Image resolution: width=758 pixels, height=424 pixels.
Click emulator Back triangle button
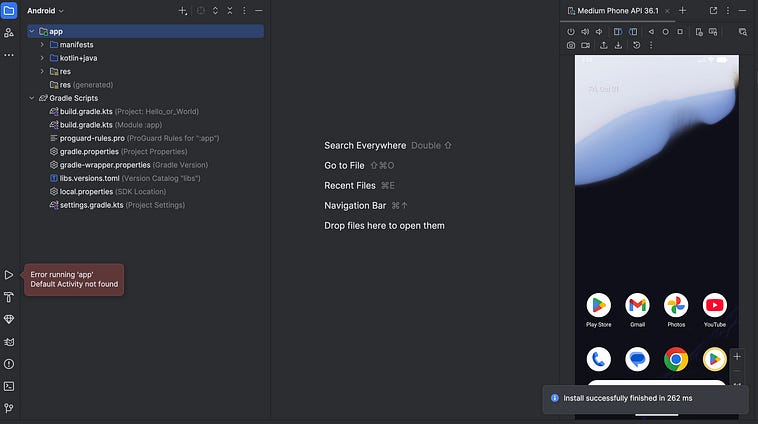(651, 32)
